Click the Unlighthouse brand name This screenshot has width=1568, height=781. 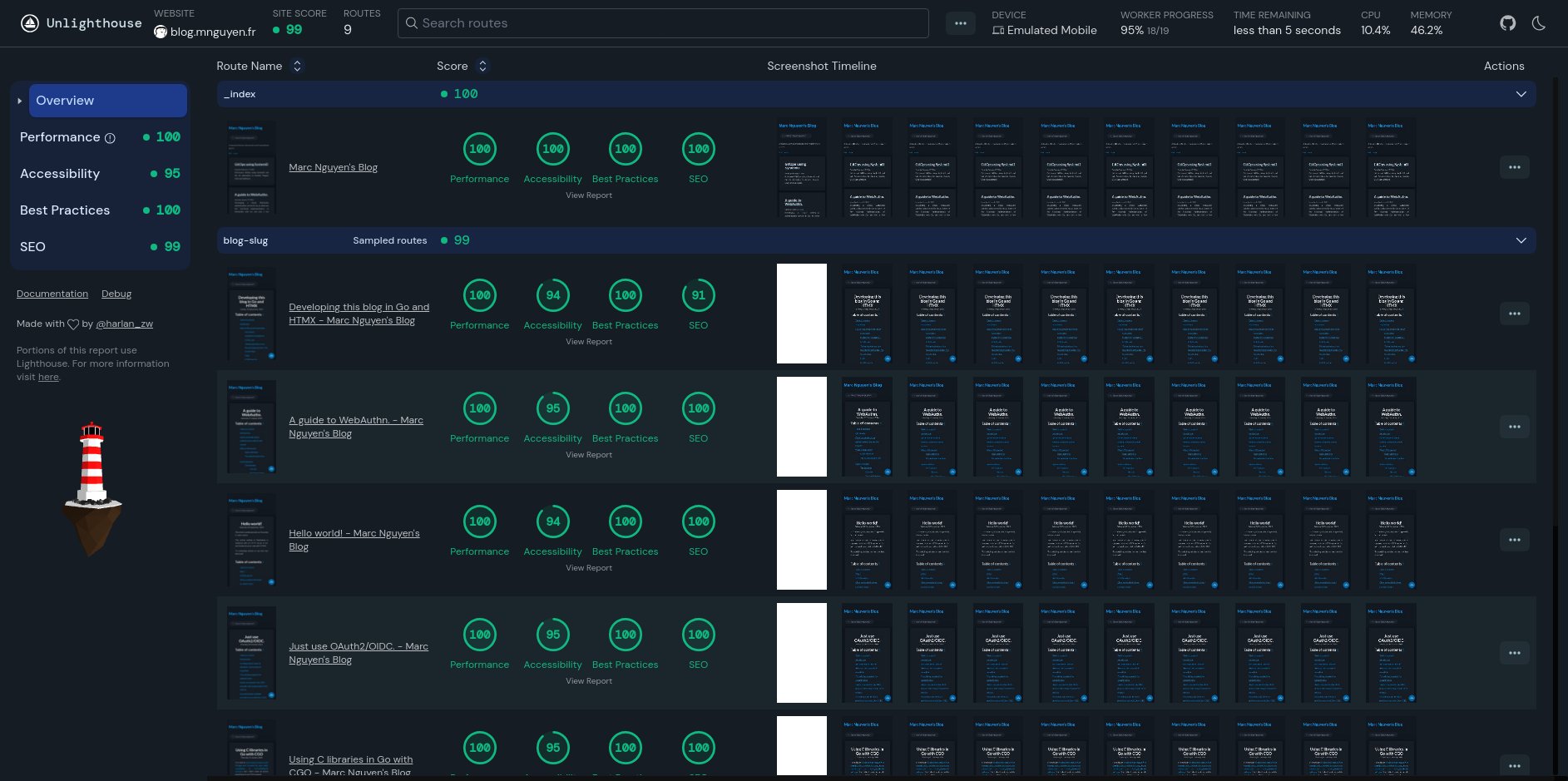point(94,23)
